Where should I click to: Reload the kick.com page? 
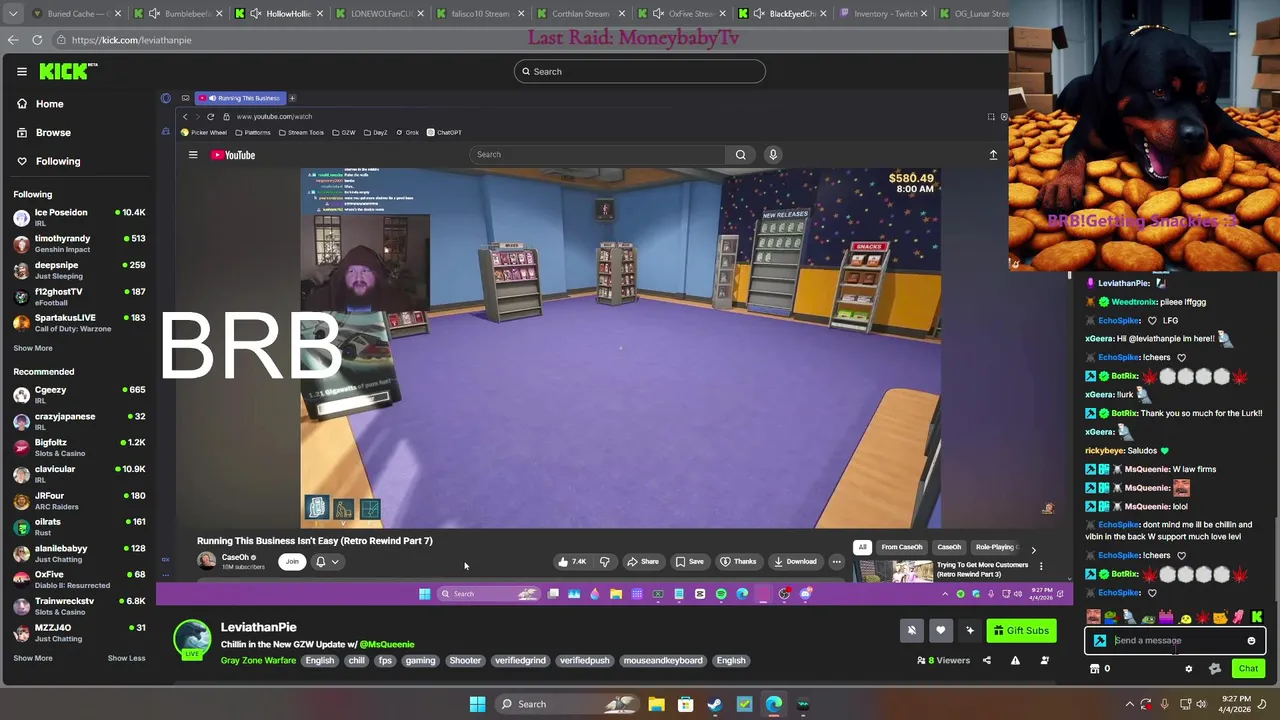[x=37, y=40]
